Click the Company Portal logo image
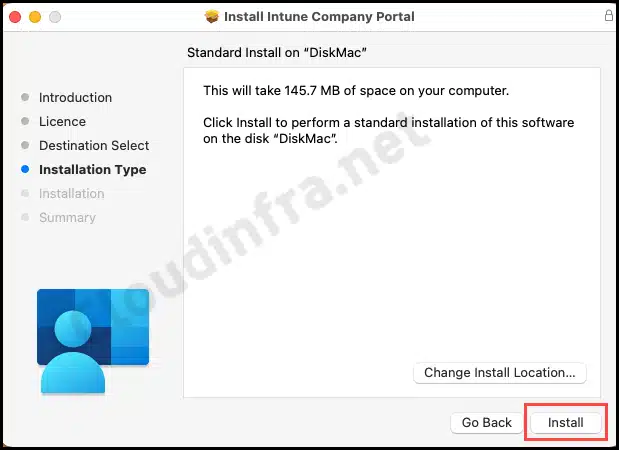The height and width of the screenshot is (450, 619). click(x=93, y=341)
